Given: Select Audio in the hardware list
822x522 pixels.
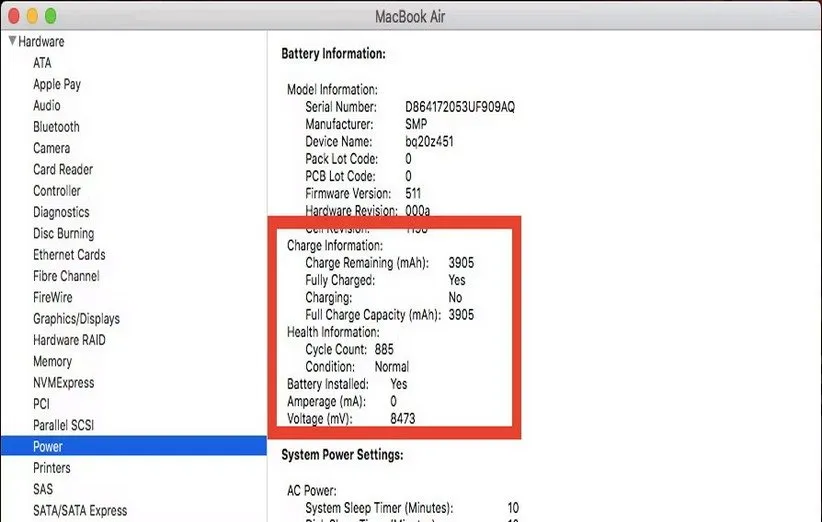Looking at the screenshot, I should [x=47, y=106].
